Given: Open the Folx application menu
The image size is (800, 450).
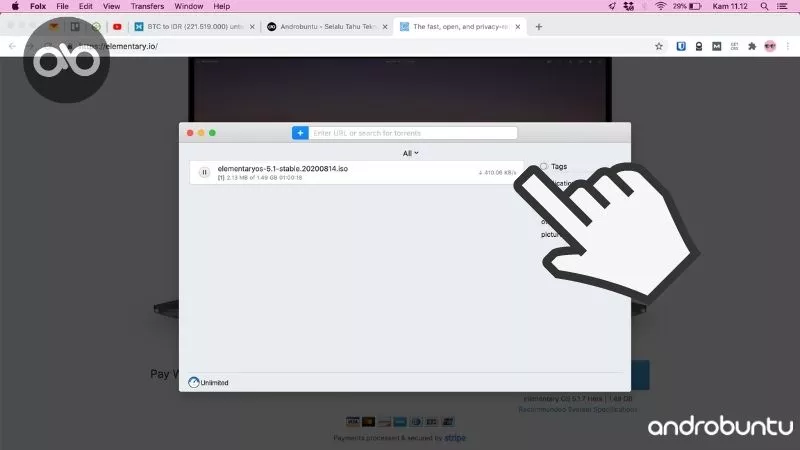Looking at the screenshot, I should 38,6.
